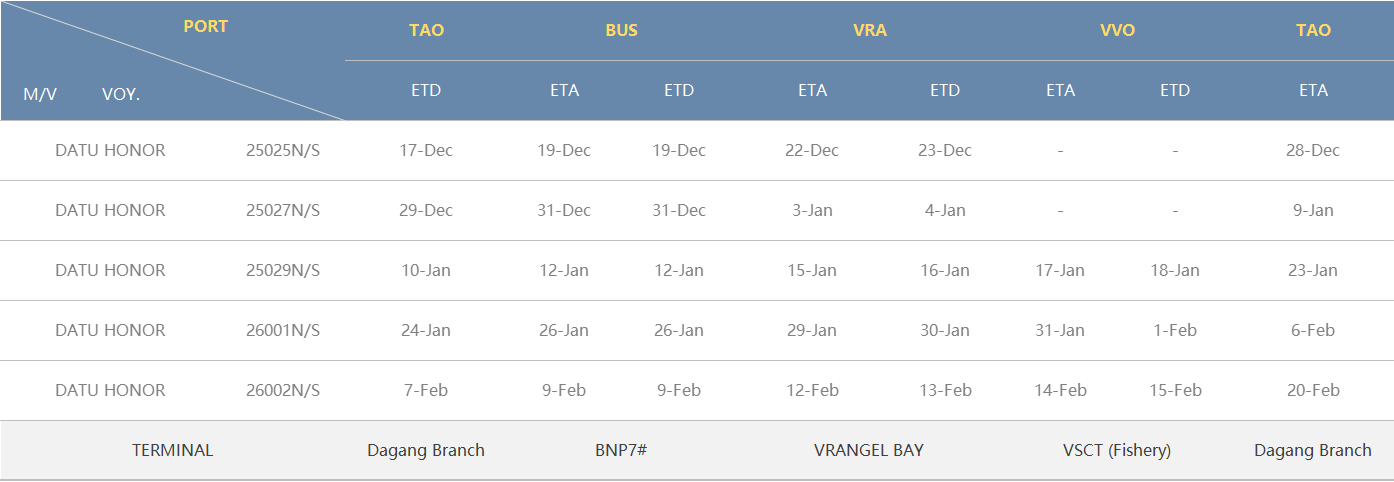Select voyage number 25025N/S

point(283,150)
